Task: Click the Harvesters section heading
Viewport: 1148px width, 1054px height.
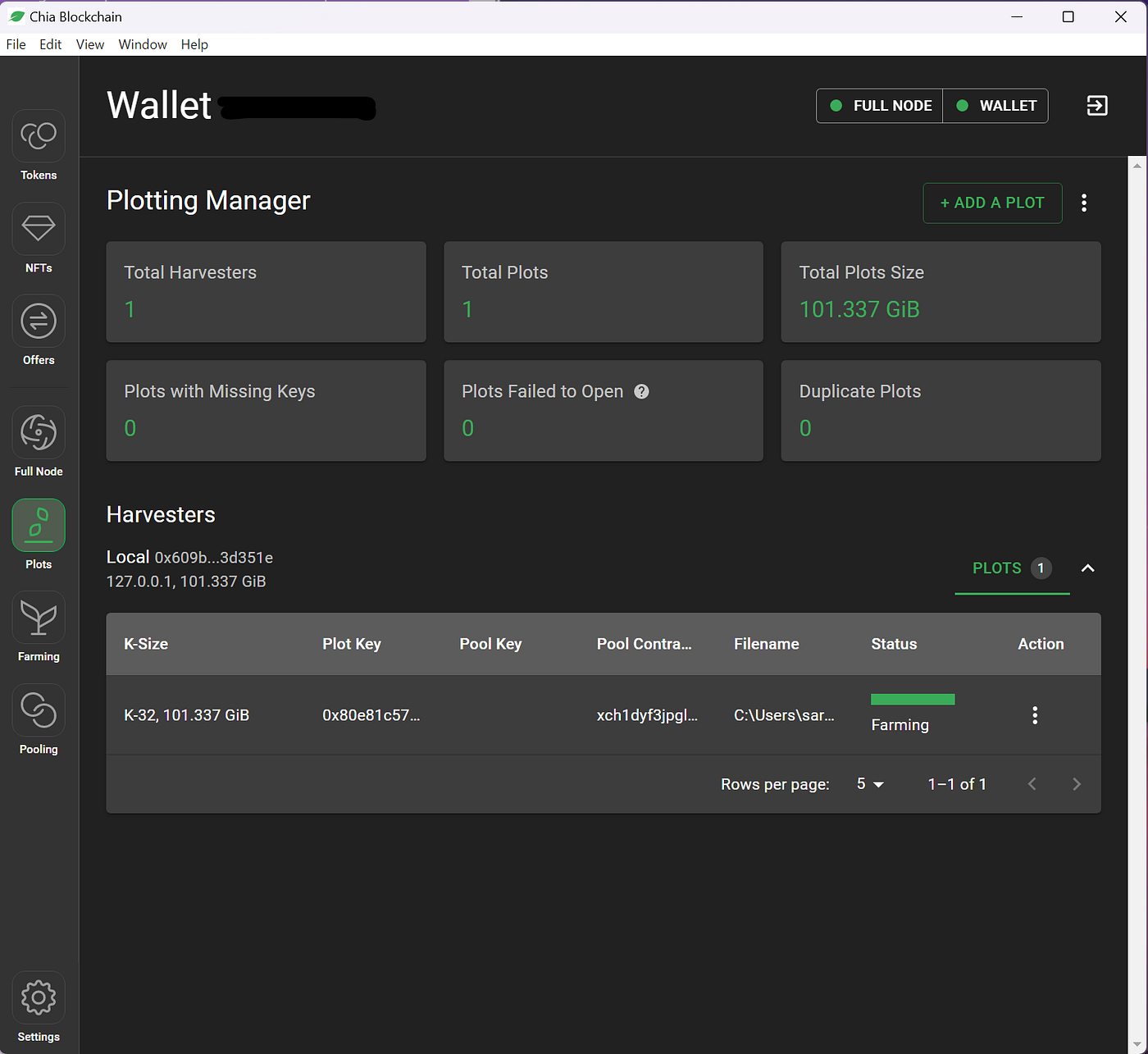Action: [x=161, y=515]
